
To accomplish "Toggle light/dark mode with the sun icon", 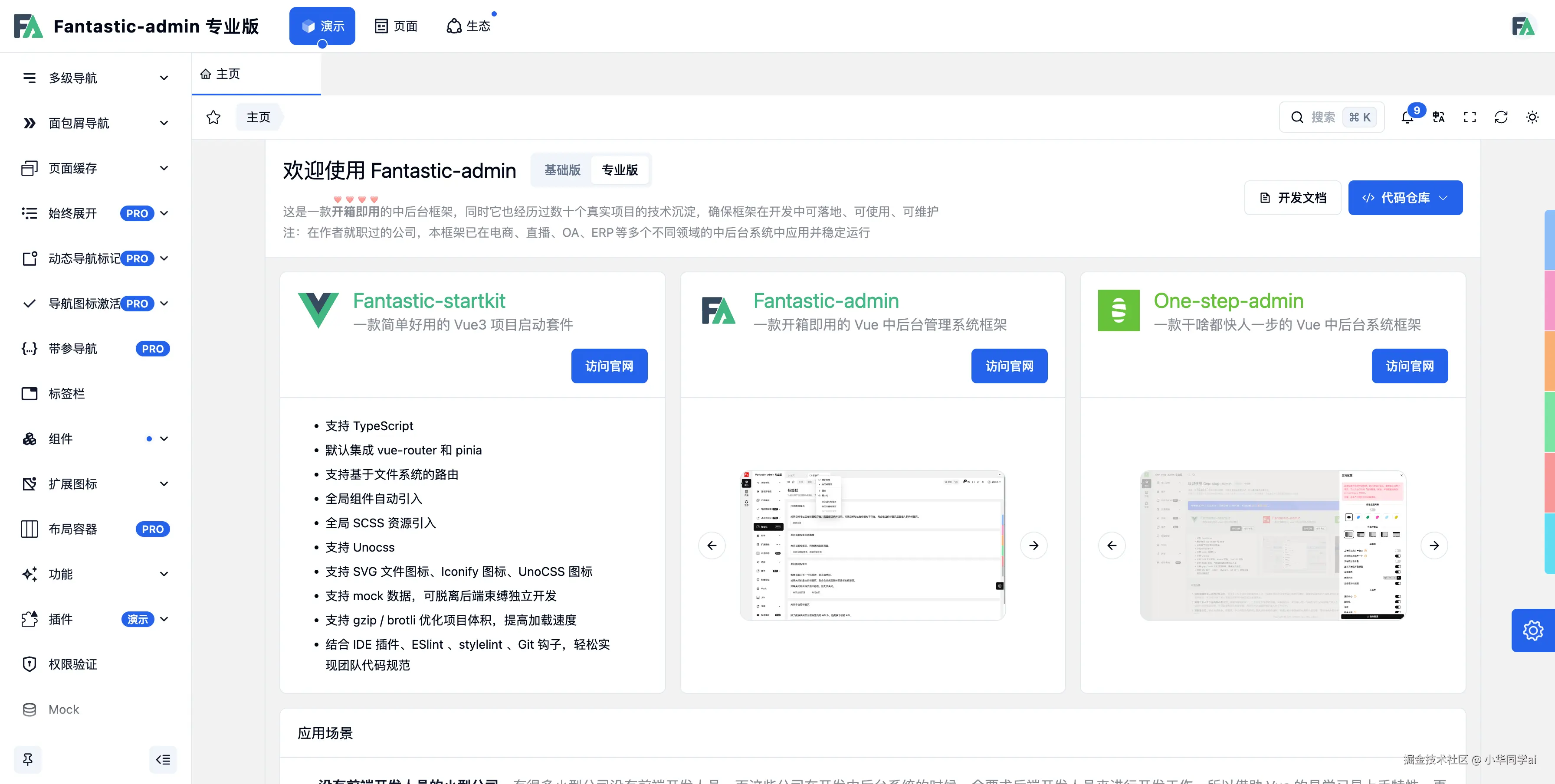I will click(x=1532, y=117).
